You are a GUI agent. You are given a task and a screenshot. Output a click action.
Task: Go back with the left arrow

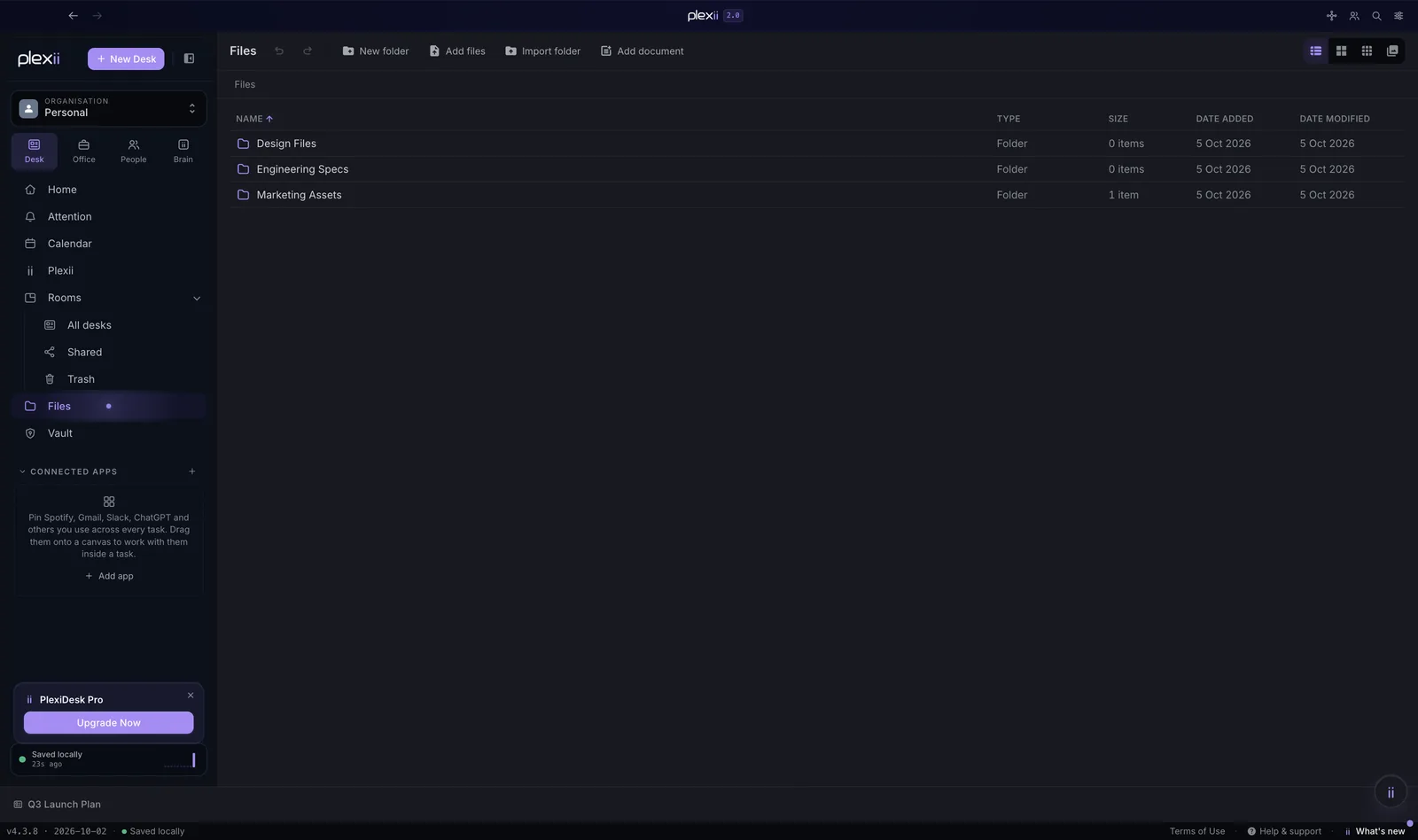point(73,15)
